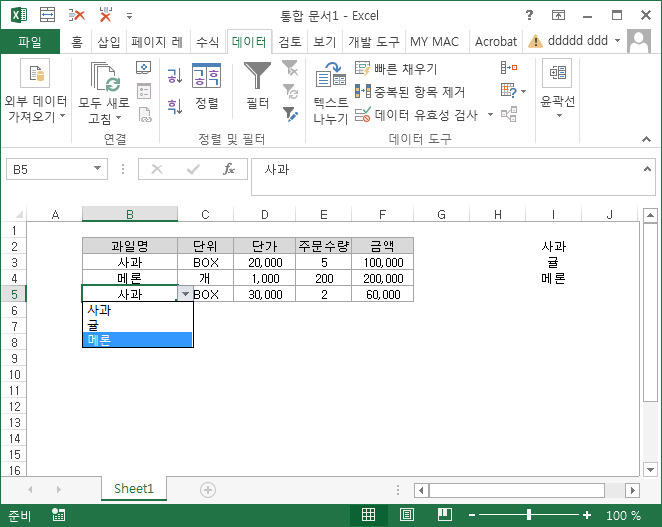The width and height of the screenshot is (662, 527).
Task: Sort ascending with the top sort icon
Action: (x=175, y=76)
